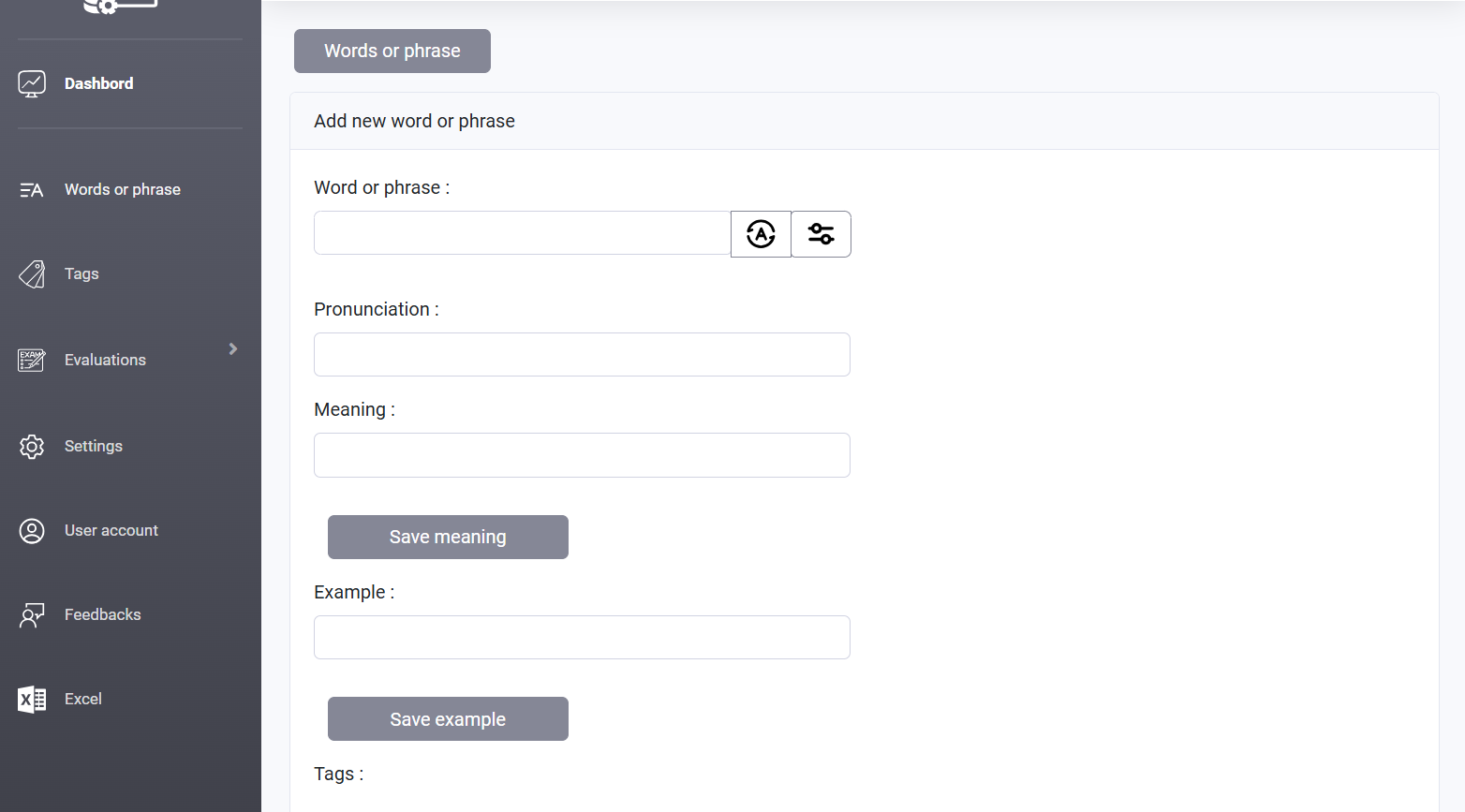Click the Add new word or phrase heading

414,121
